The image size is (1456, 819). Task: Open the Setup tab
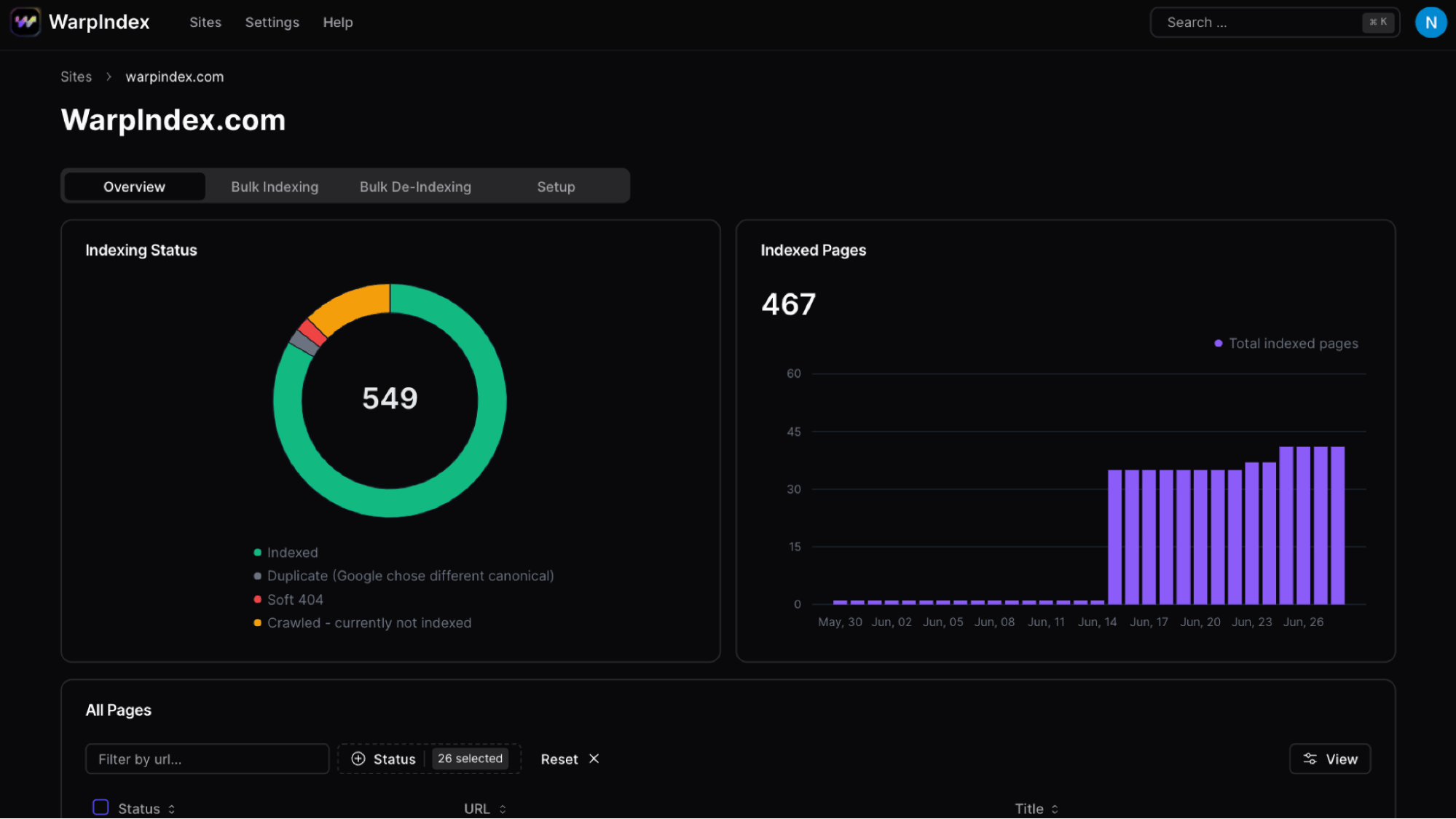click(x=556, y=186)
